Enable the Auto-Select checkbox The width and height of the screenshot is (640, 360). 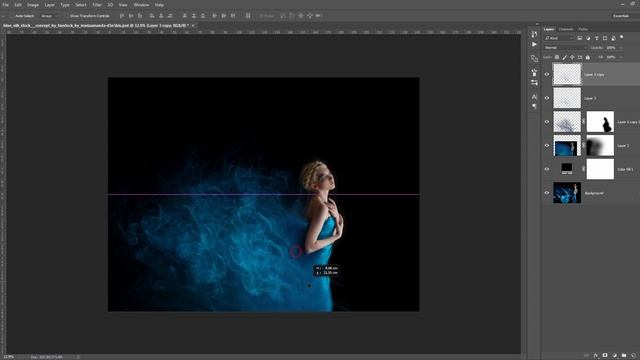click(x=12, y=16)
